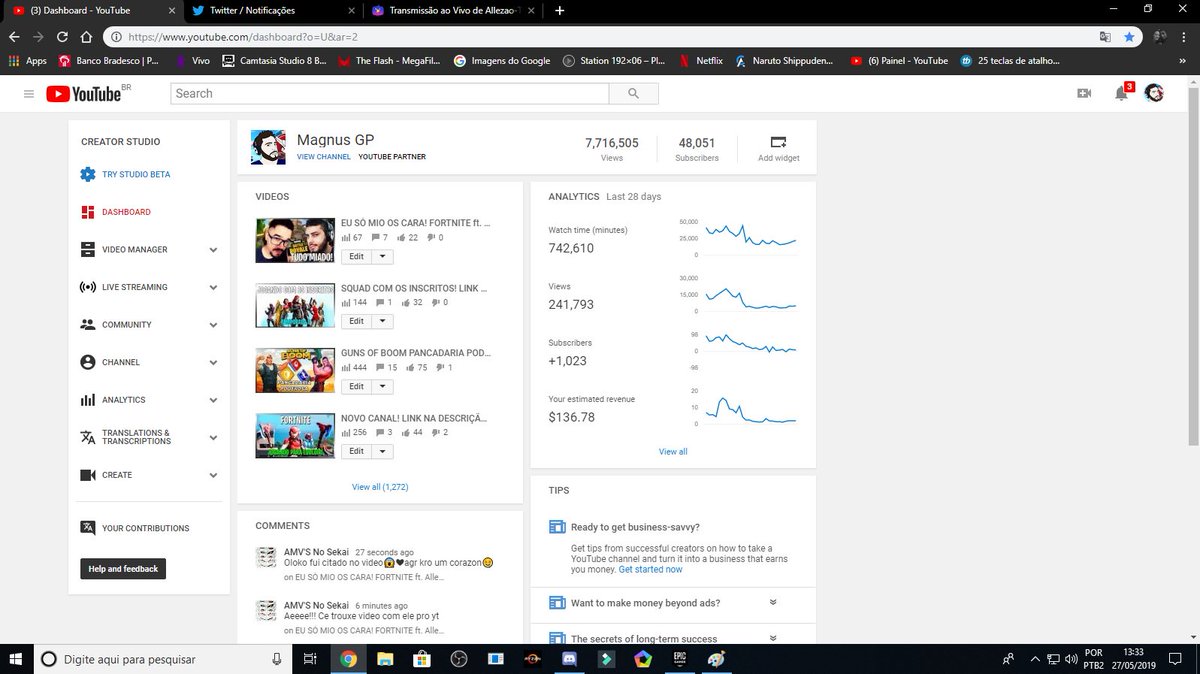Reload the page

63,36
